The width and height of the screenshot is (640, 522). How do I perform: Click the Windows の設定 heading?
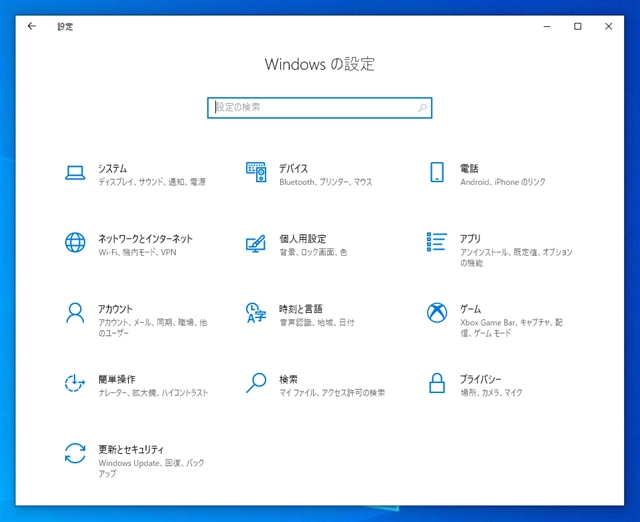pos(320,64)
